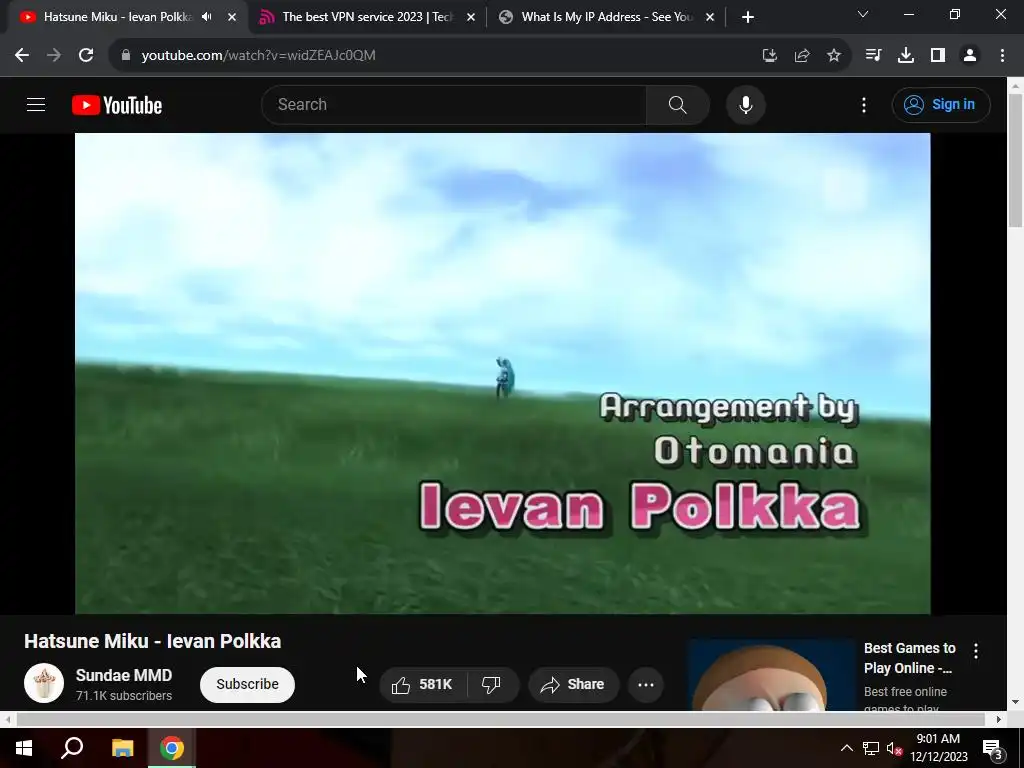Open the Chrome three-dot menu
The height and width of the screenshot is (768, 1024).
tap(1002, 56)
